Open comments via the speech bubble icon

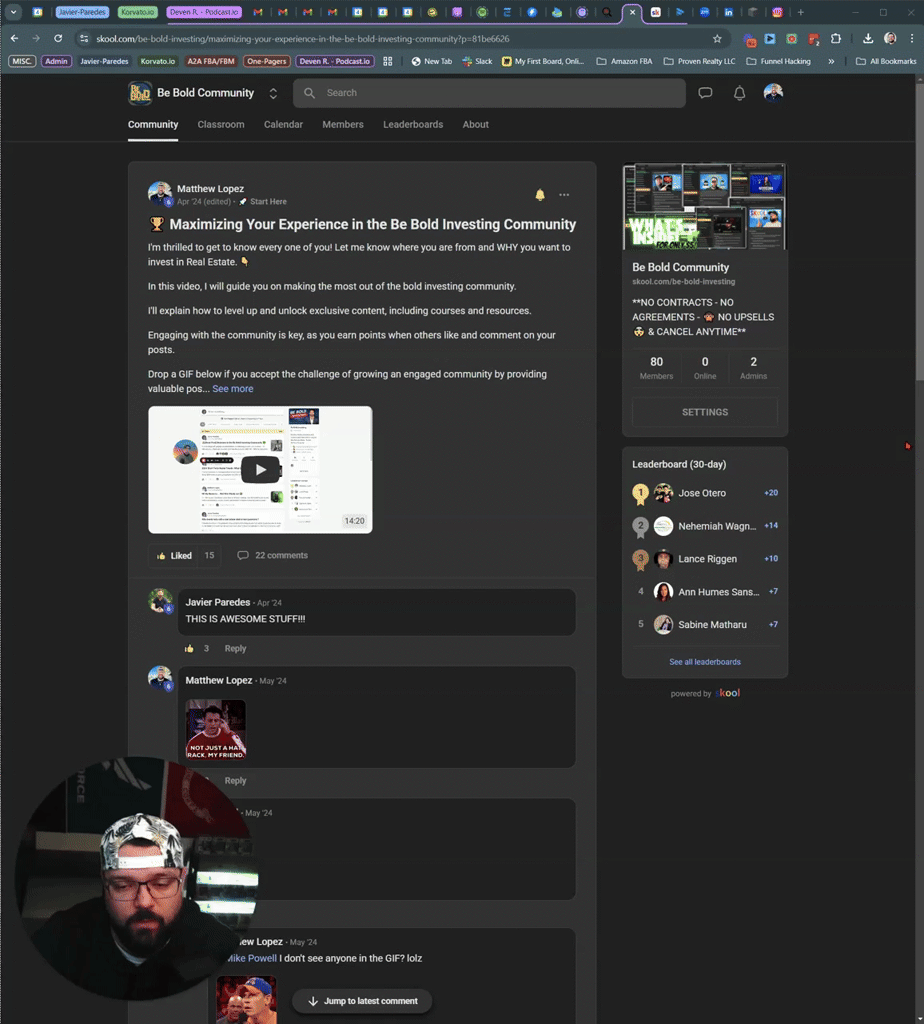pyautogui.click(x=243, y=555)
